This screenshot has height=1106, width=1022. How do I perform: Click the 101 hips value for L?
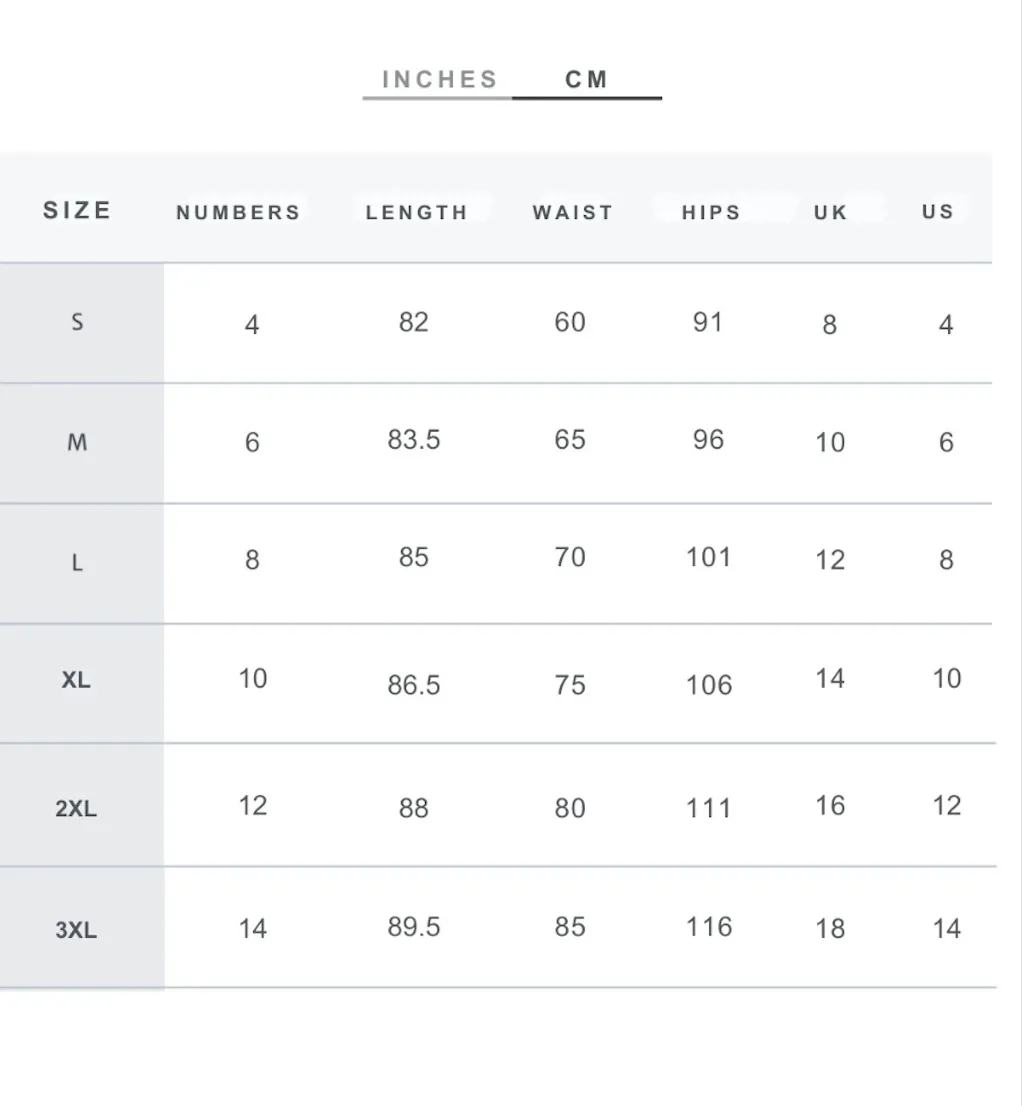(709, 557)
